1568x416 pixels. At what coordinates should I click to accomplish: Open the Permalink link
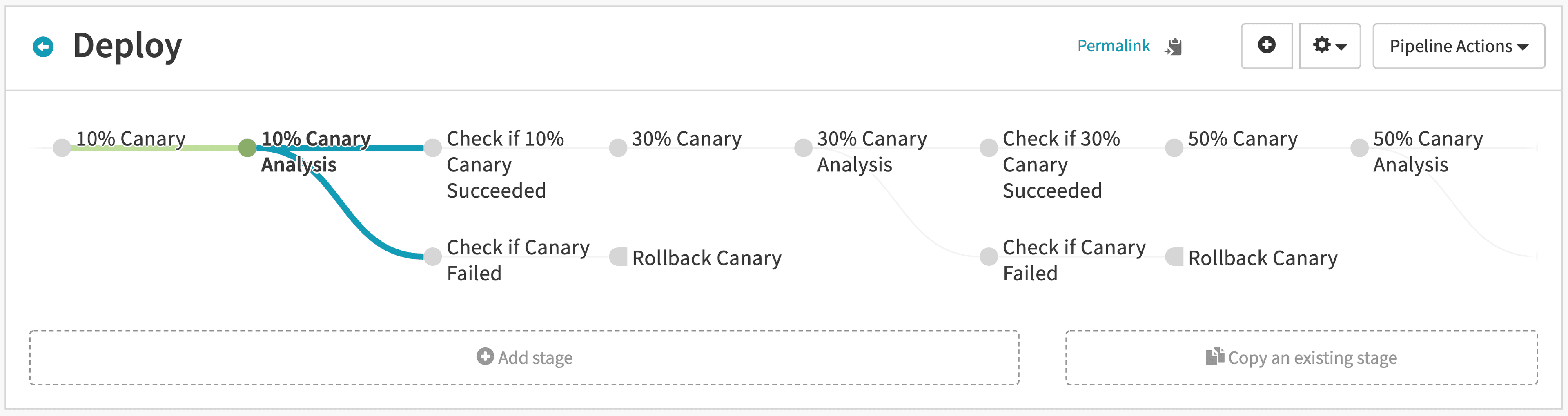(1113, 46)
